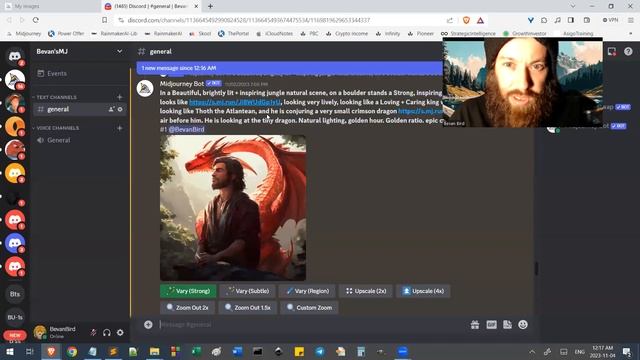
Task: Click the Upscale (4x) button
Action: click(x=423, y=291)
